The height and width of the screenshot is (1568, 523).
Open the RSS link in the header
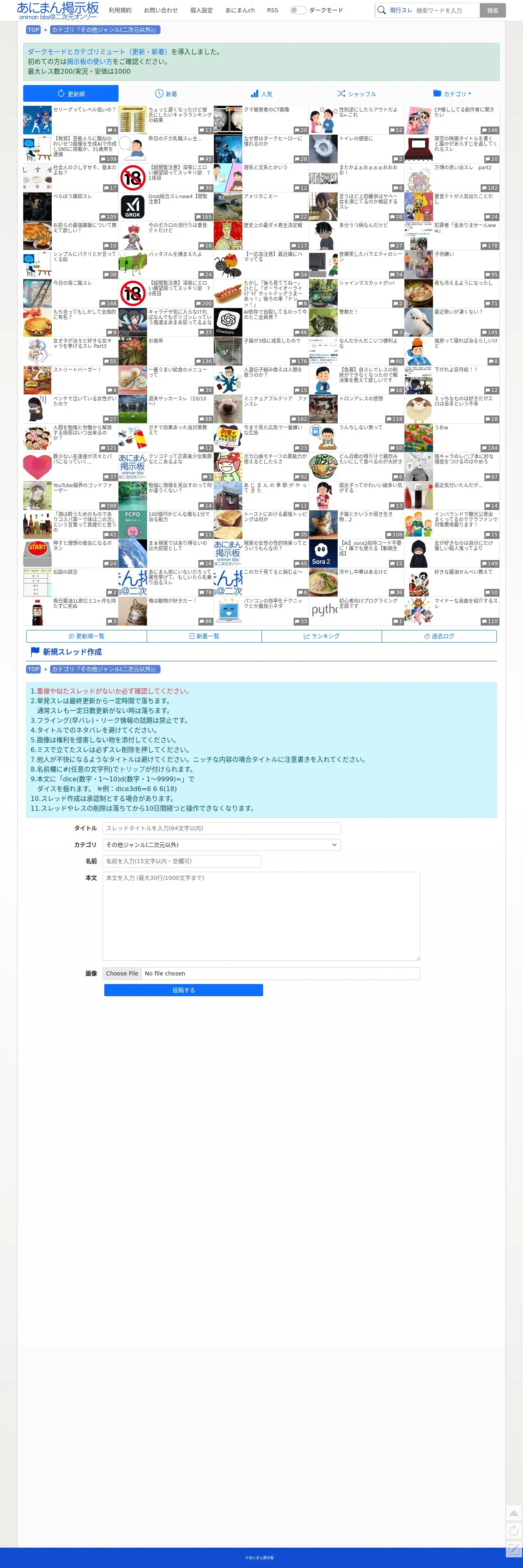point(272,10)
